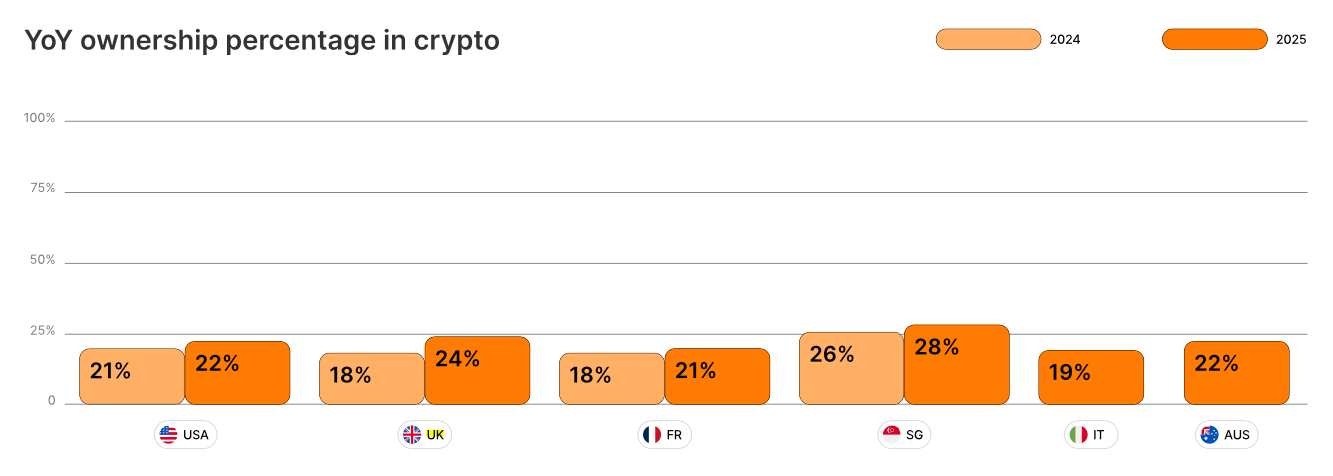
Task: Select the USA 2025 bar showing 22%
Action: point(237,373)
